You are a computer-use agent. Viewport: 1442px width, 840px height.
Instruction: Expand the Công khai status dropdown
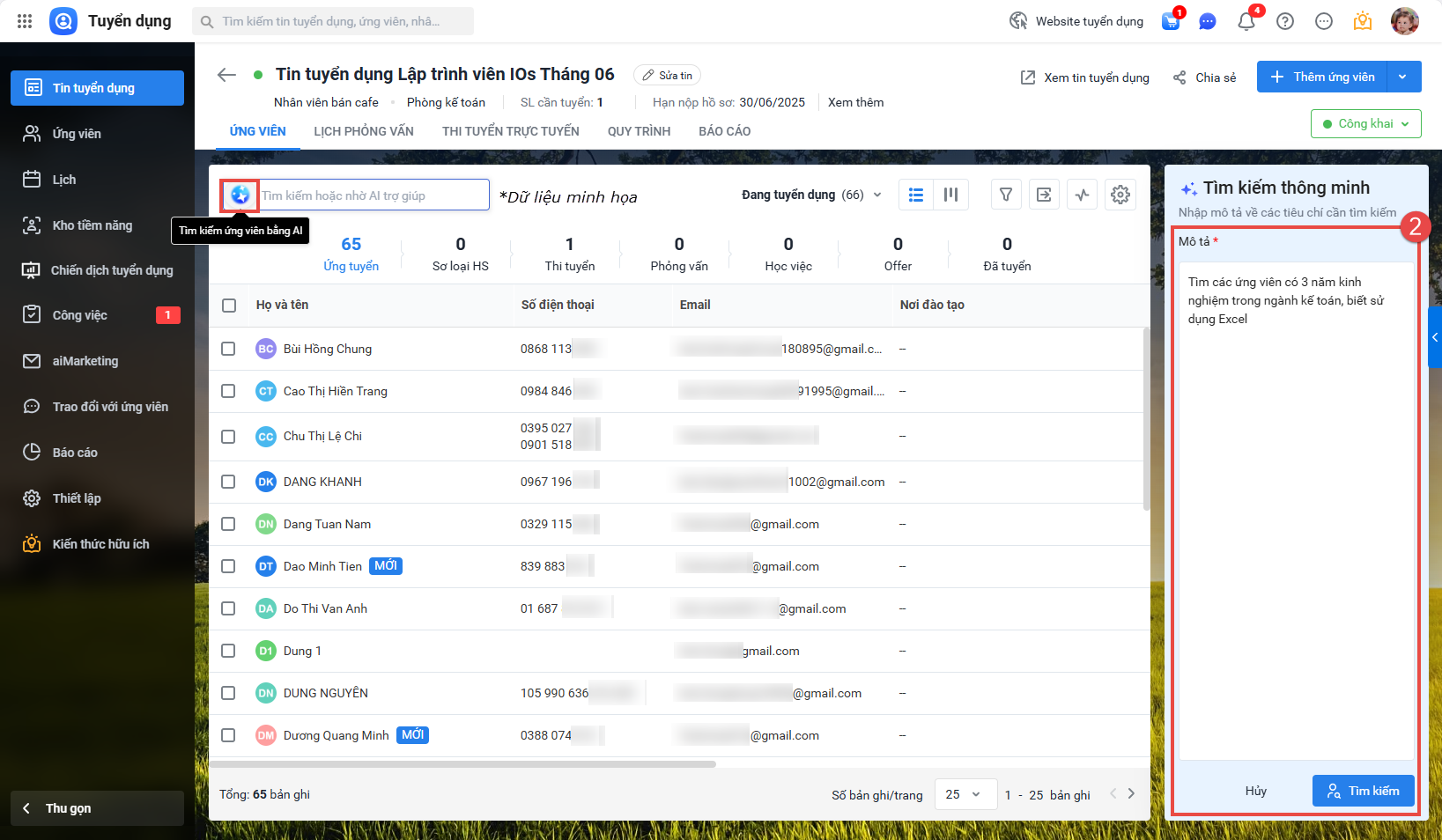point(1365,124)
